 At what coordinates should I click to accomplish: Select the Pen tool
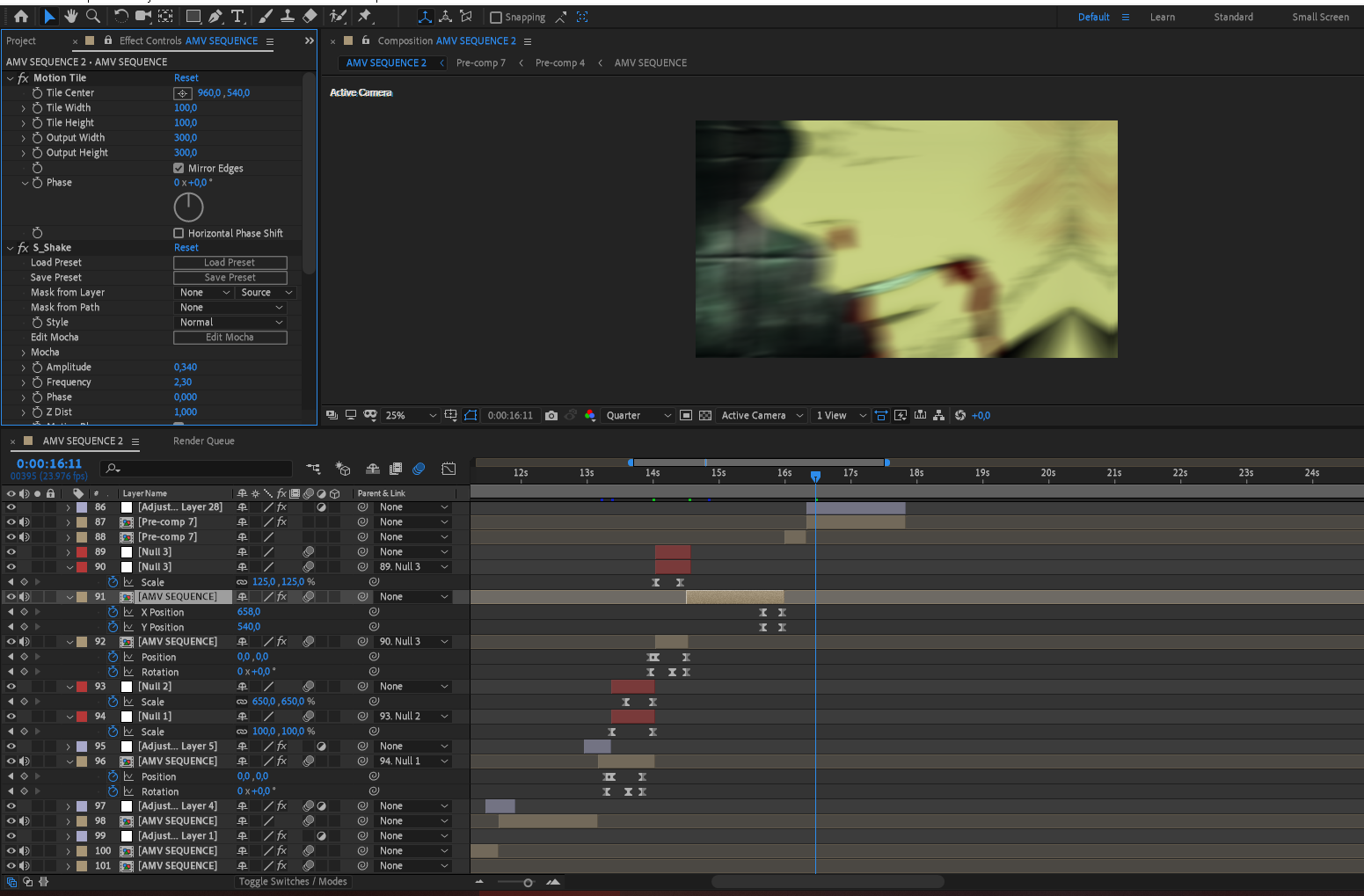click(215, 17)
